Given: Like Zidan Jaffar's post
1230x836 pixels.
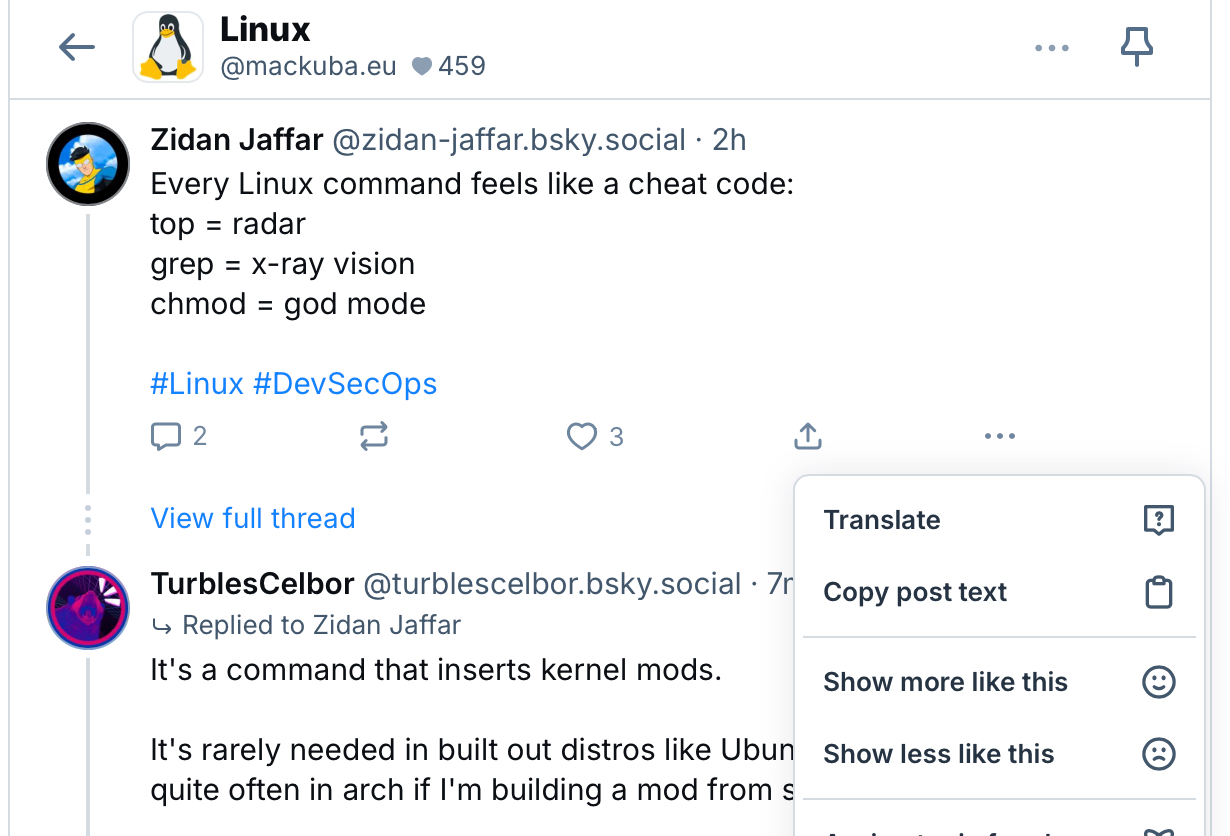Looking at the screenshot, I should (x=582, y=437).
